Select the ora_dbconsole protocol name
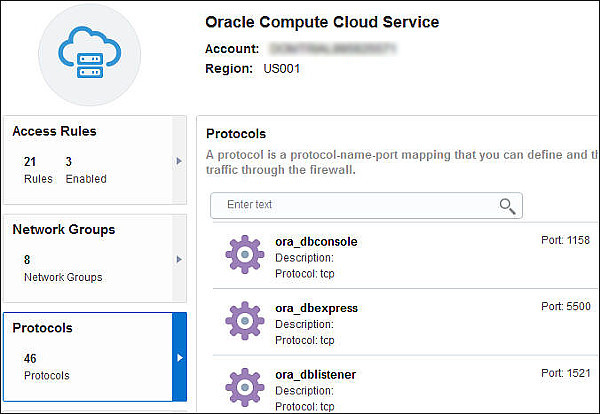The image size is (600, 414). [316, 242]
